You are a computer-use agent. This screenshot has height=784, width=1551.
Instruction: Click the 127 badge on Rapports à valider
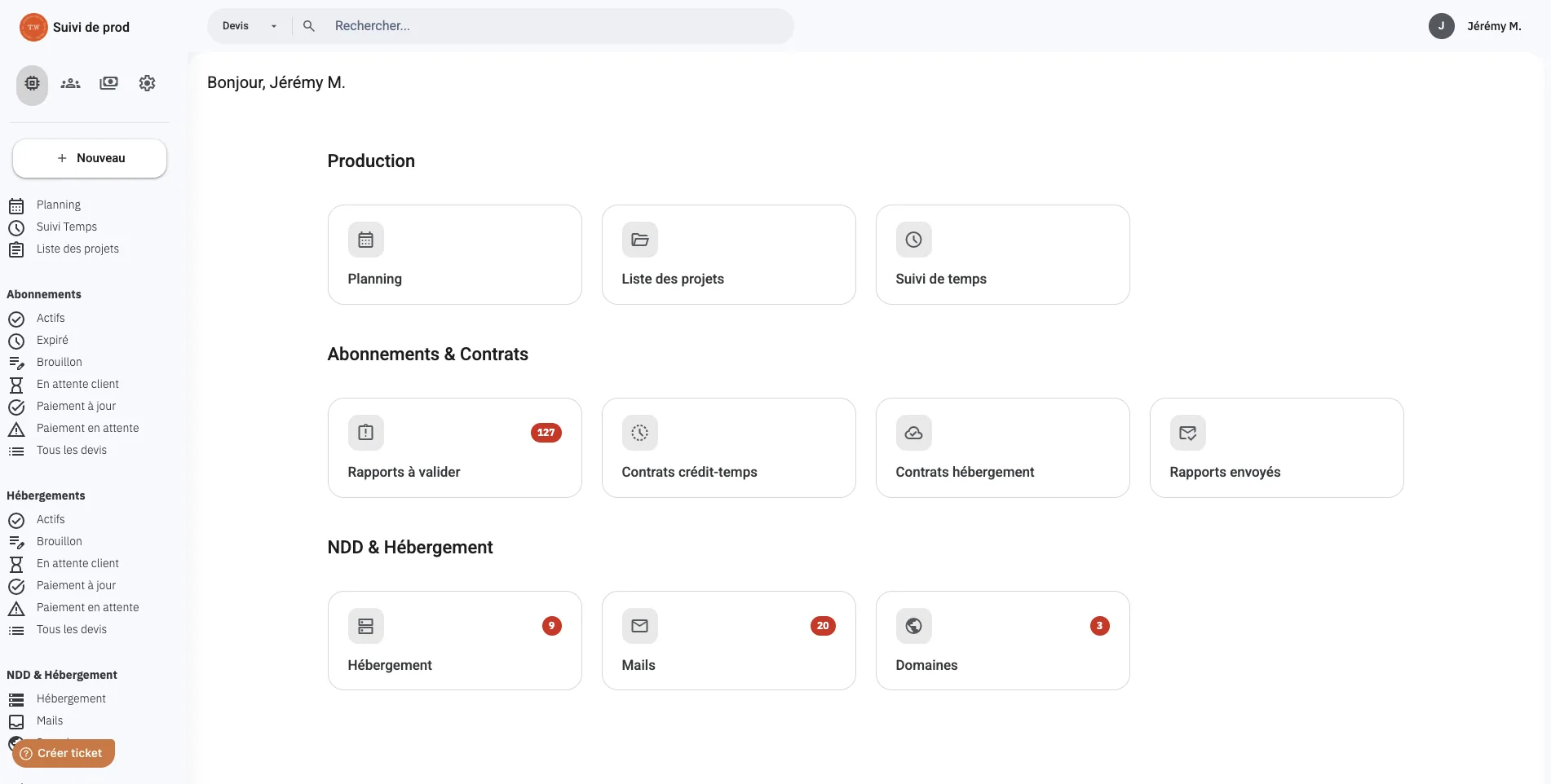tap(546, 433)
